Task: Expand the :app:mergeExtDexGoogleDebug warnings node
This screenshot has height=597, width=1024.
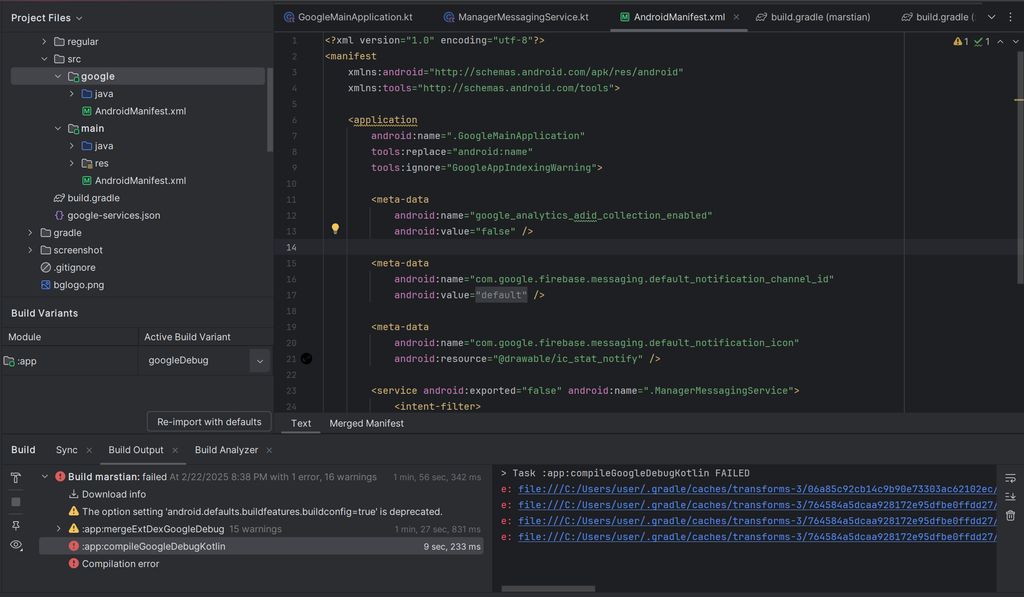Action: tap(58, 529)
